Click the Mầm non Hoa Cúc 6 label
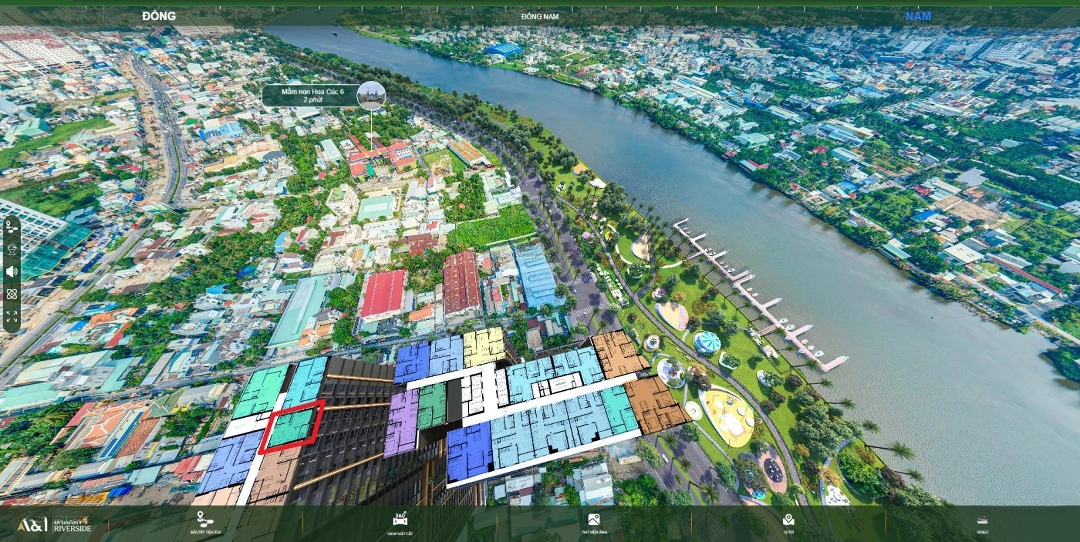 [312, 96]
